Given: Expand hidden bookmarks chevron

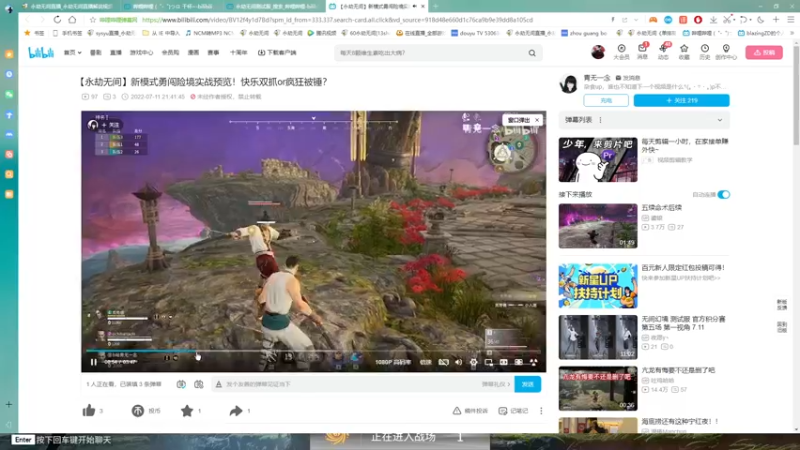Looking at the screenshot, I should tap(792, 33).
